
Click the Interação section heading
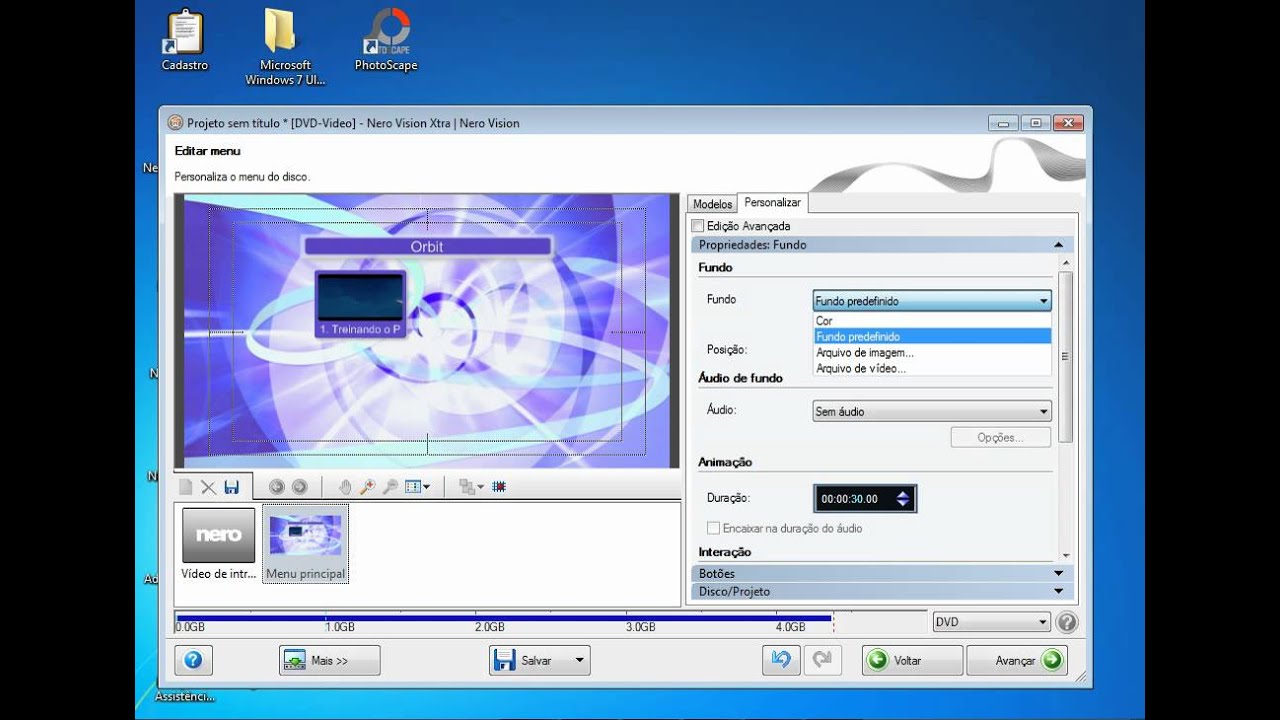click(x=724, y=552)
